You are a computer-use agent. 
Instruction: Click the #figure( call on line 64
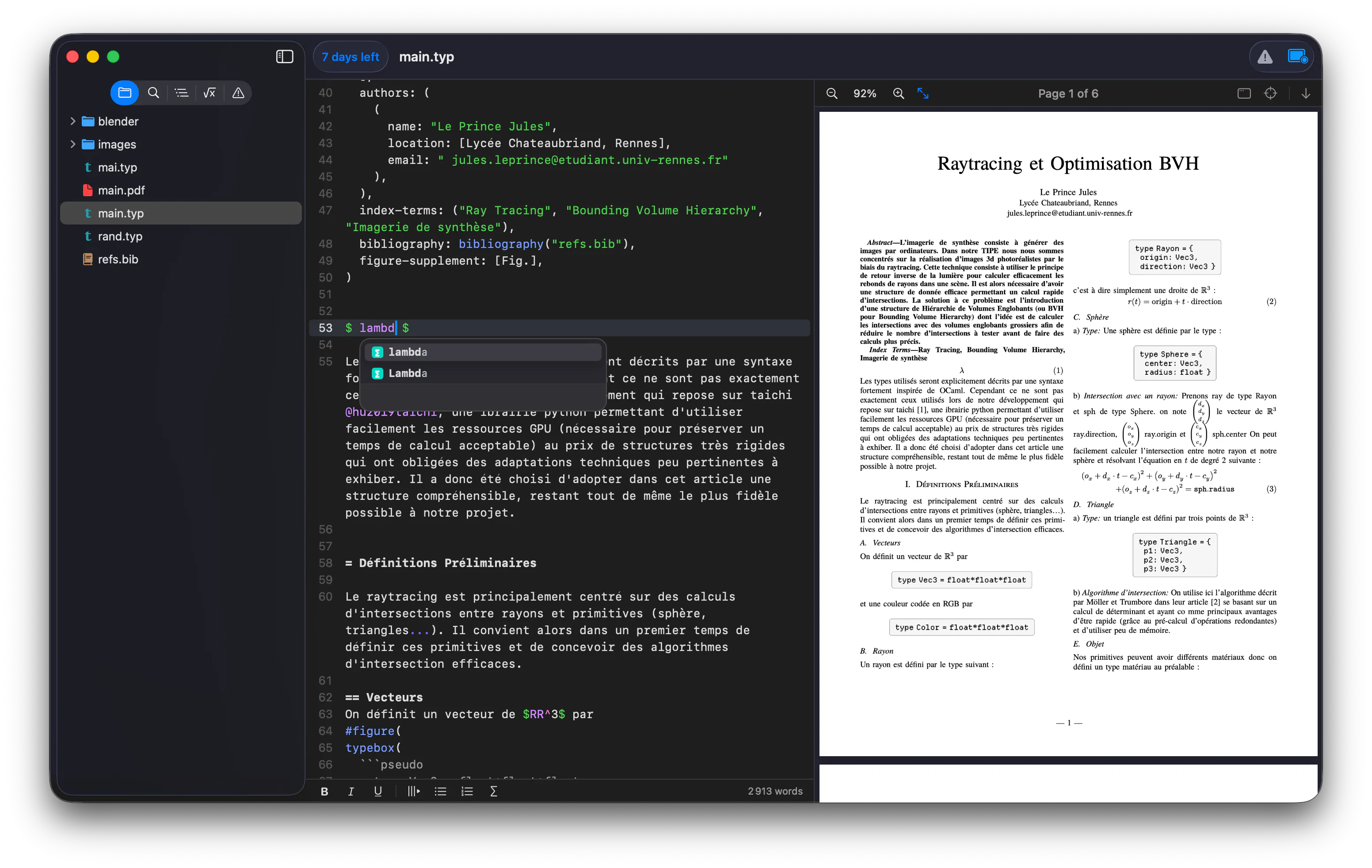point(373,731)
